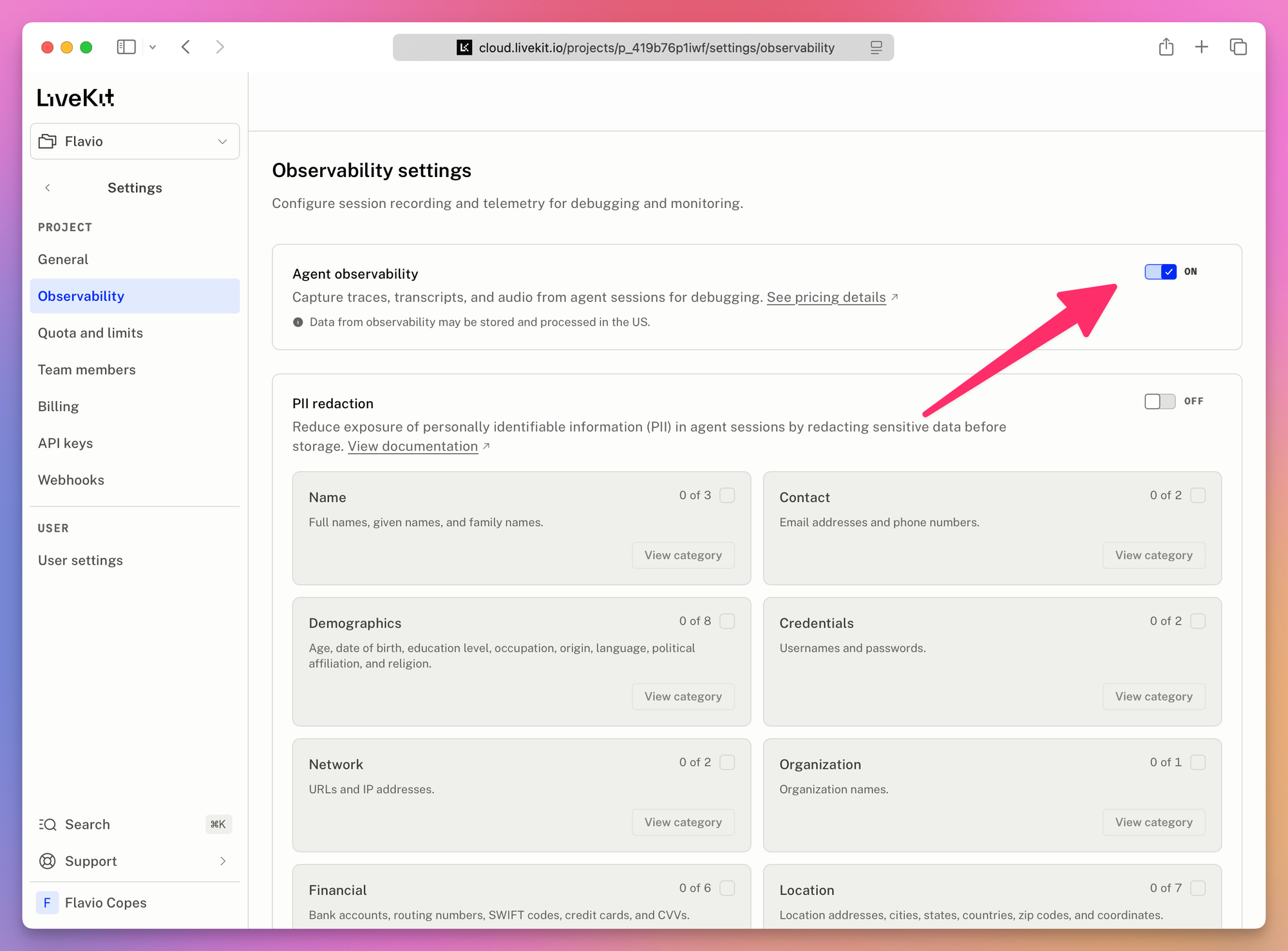Check the Credentials category checkbox
The width and height of the screenshot is (1288, 951).
[1198, 621]
